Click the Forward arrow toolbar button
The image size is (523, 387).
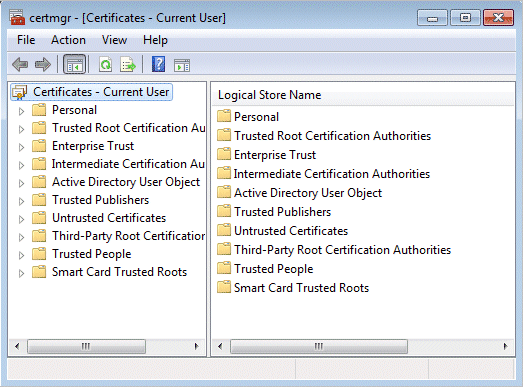[43, 64]
